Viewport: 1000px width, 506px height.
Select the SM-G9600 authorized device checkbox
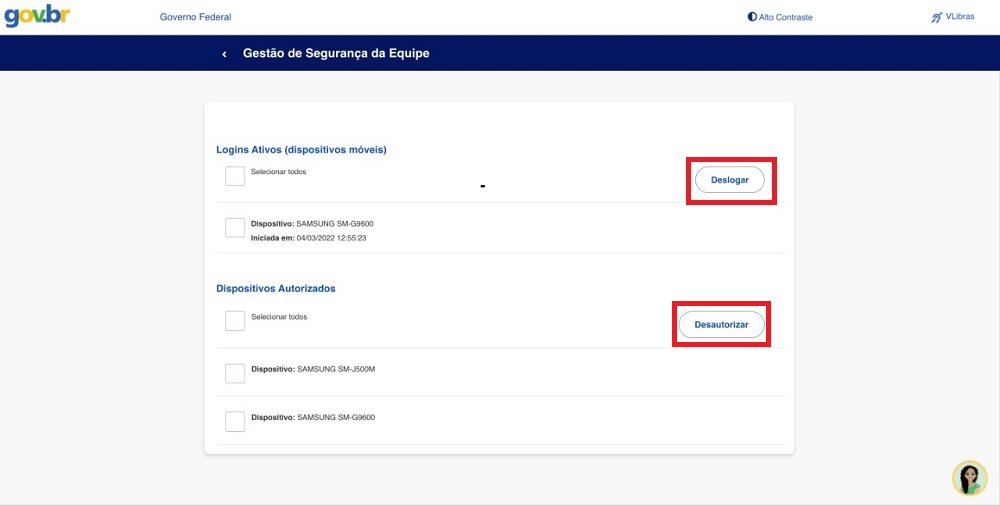(x=235, y=421)
